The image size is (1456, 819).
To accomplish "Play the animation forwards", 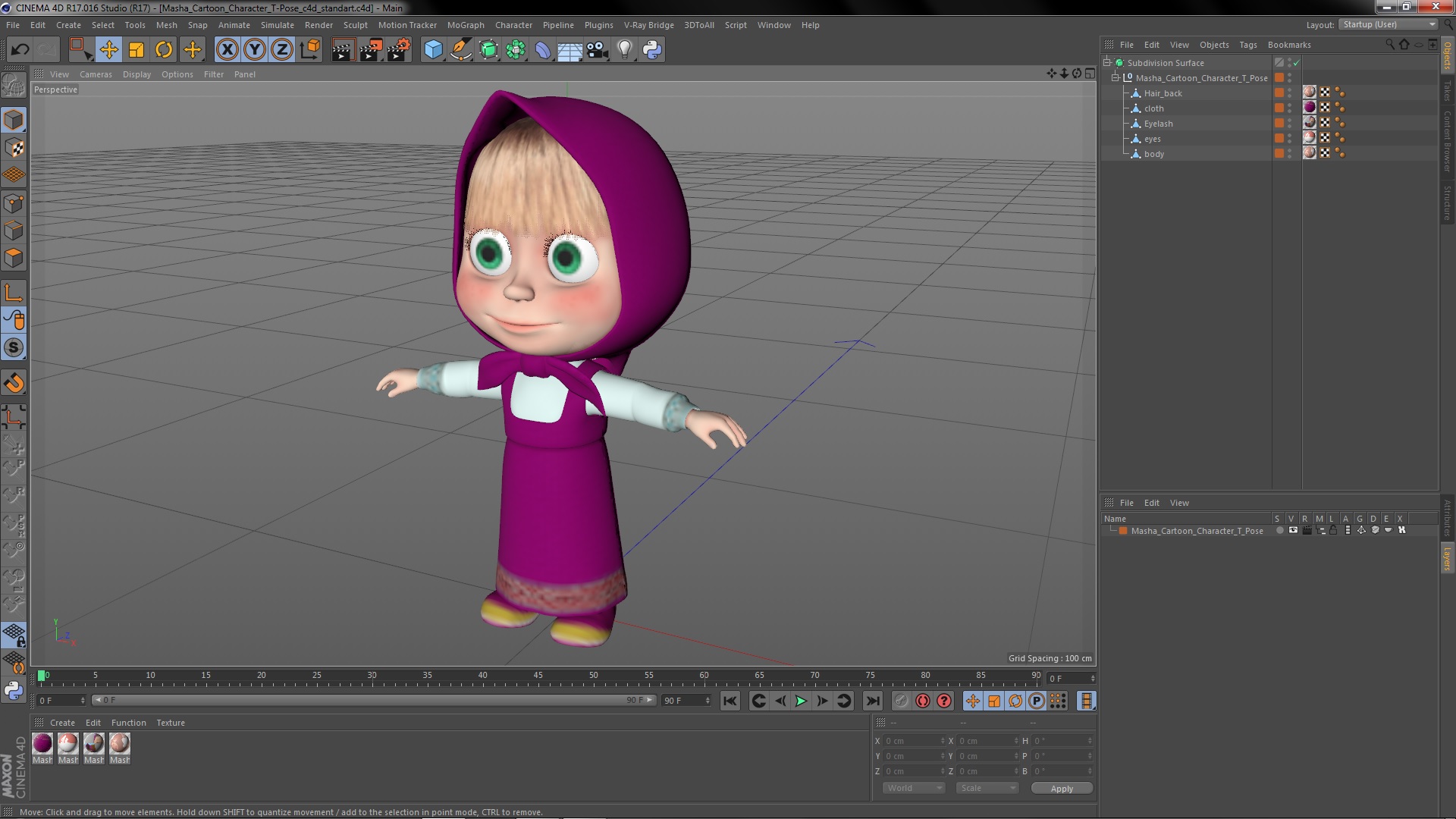I will [x=801, y=701].
